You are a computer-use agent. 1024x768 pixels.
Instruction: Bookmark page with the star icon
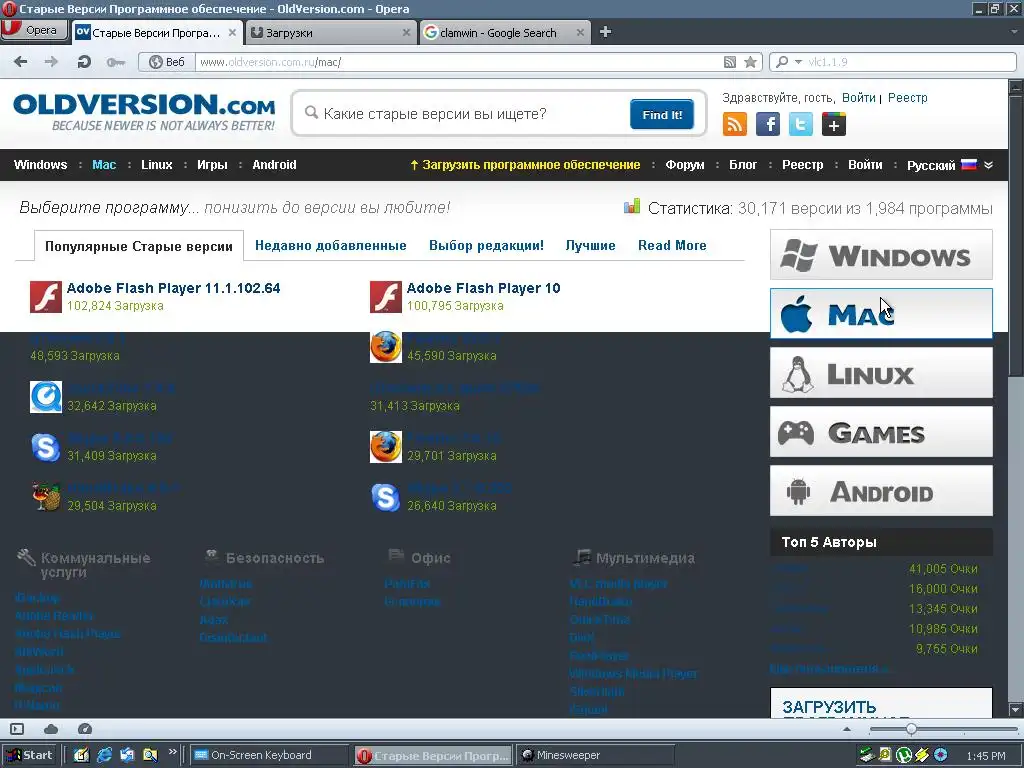pos(751,62)
